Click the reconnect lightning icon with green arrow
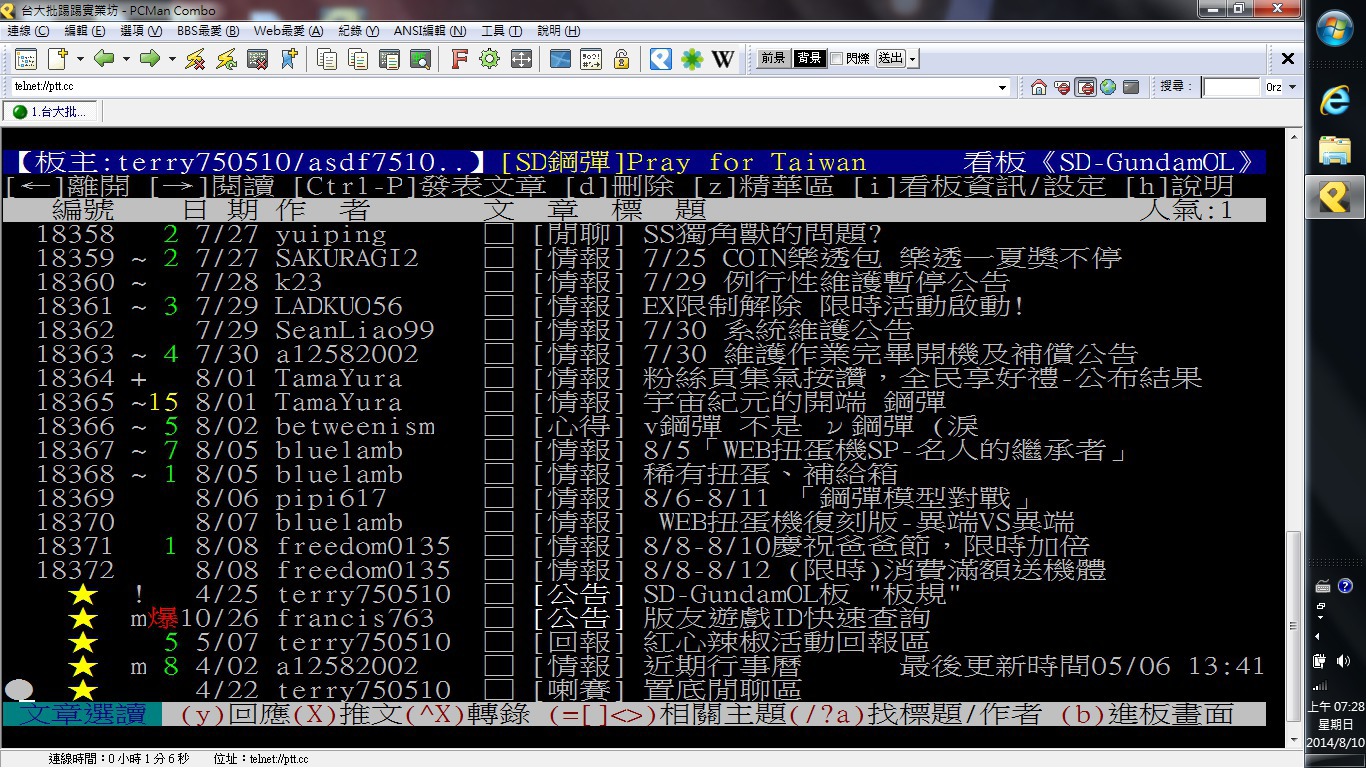Image resolution: width=1366 pixels, height=768 pixels. point(226,59)
